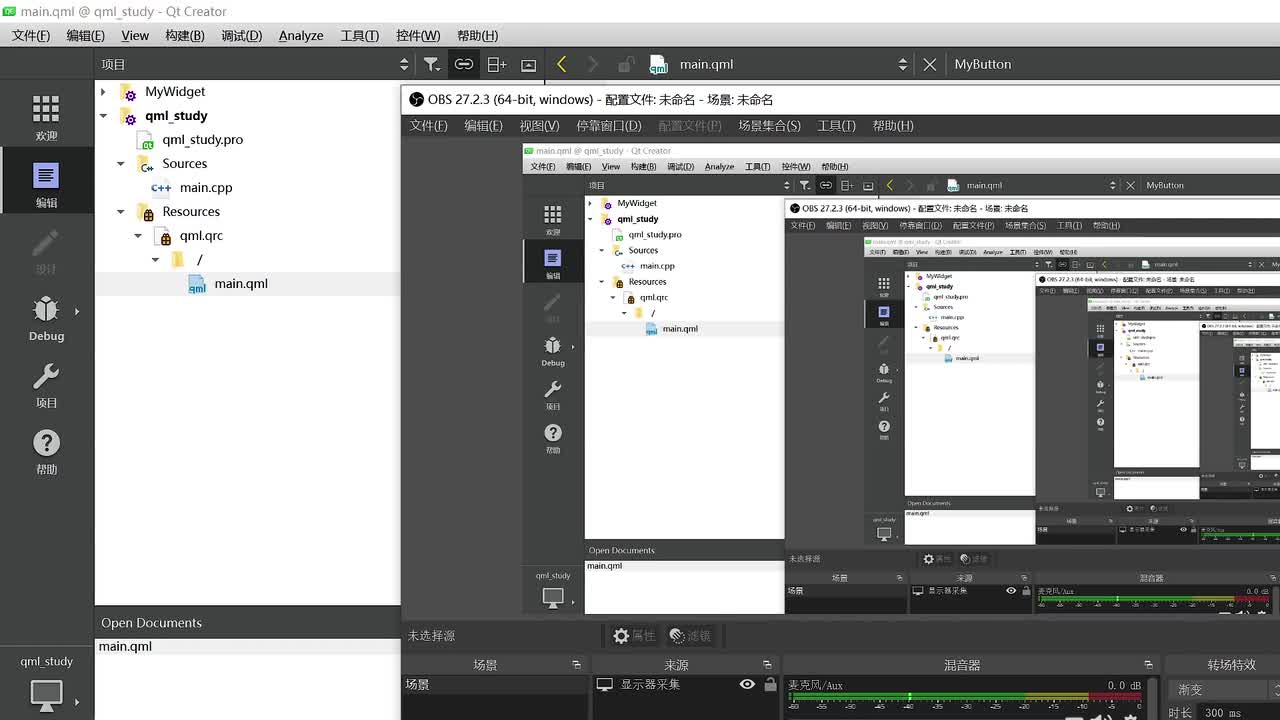
Task: Collapse the qml.qrc node arrow
Action: (138, 236)
